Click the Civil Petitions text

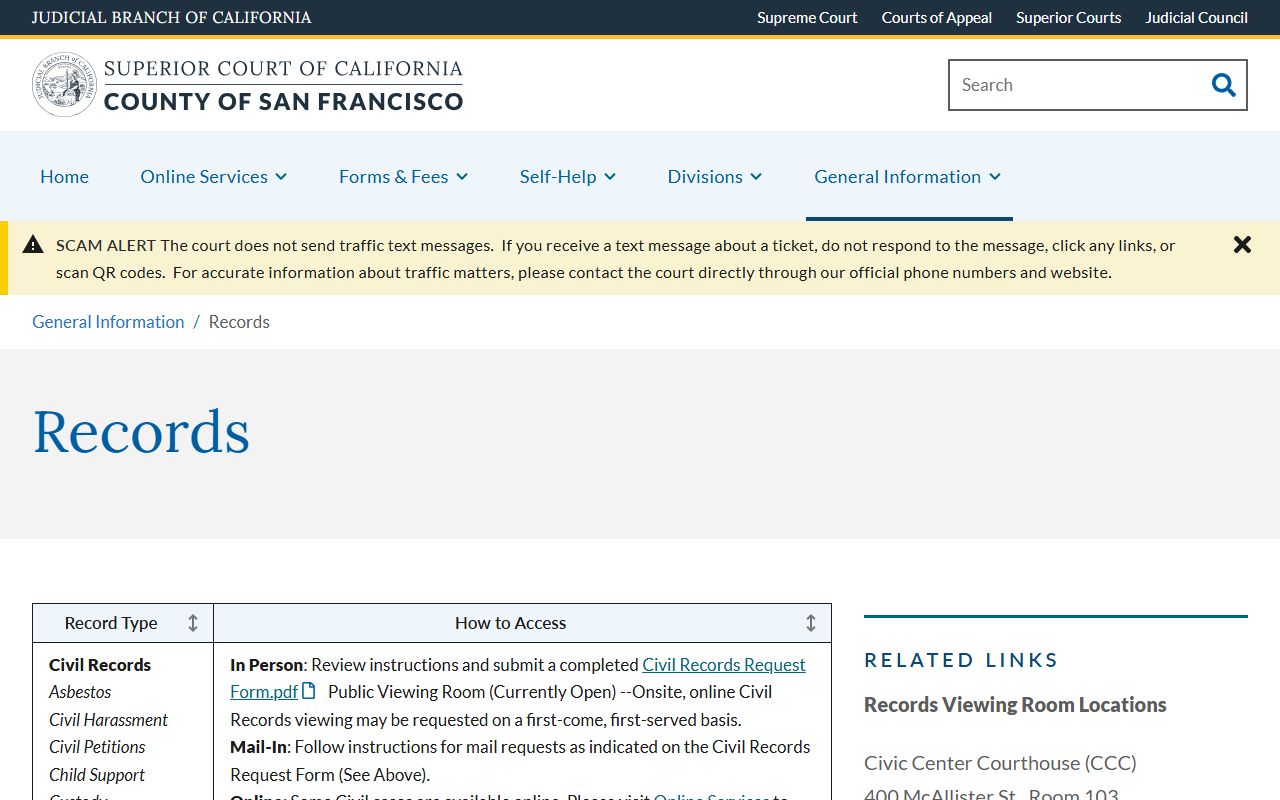click(x=97, y=747)
